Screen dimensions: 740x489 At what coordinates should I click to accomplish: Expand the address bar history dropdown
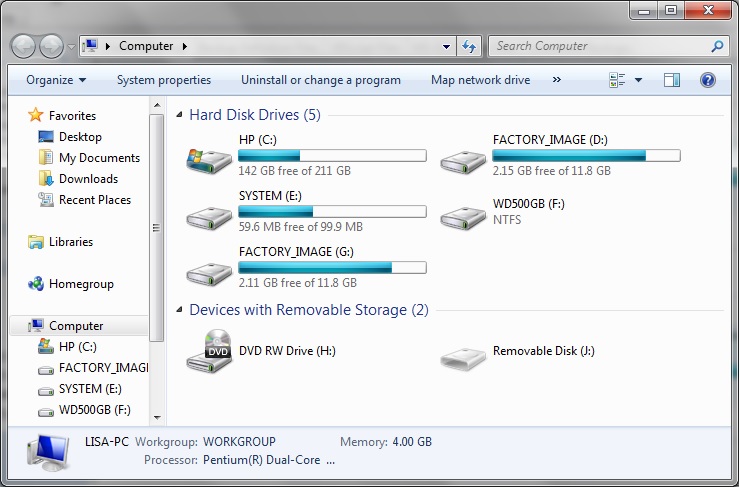[446, 46]
